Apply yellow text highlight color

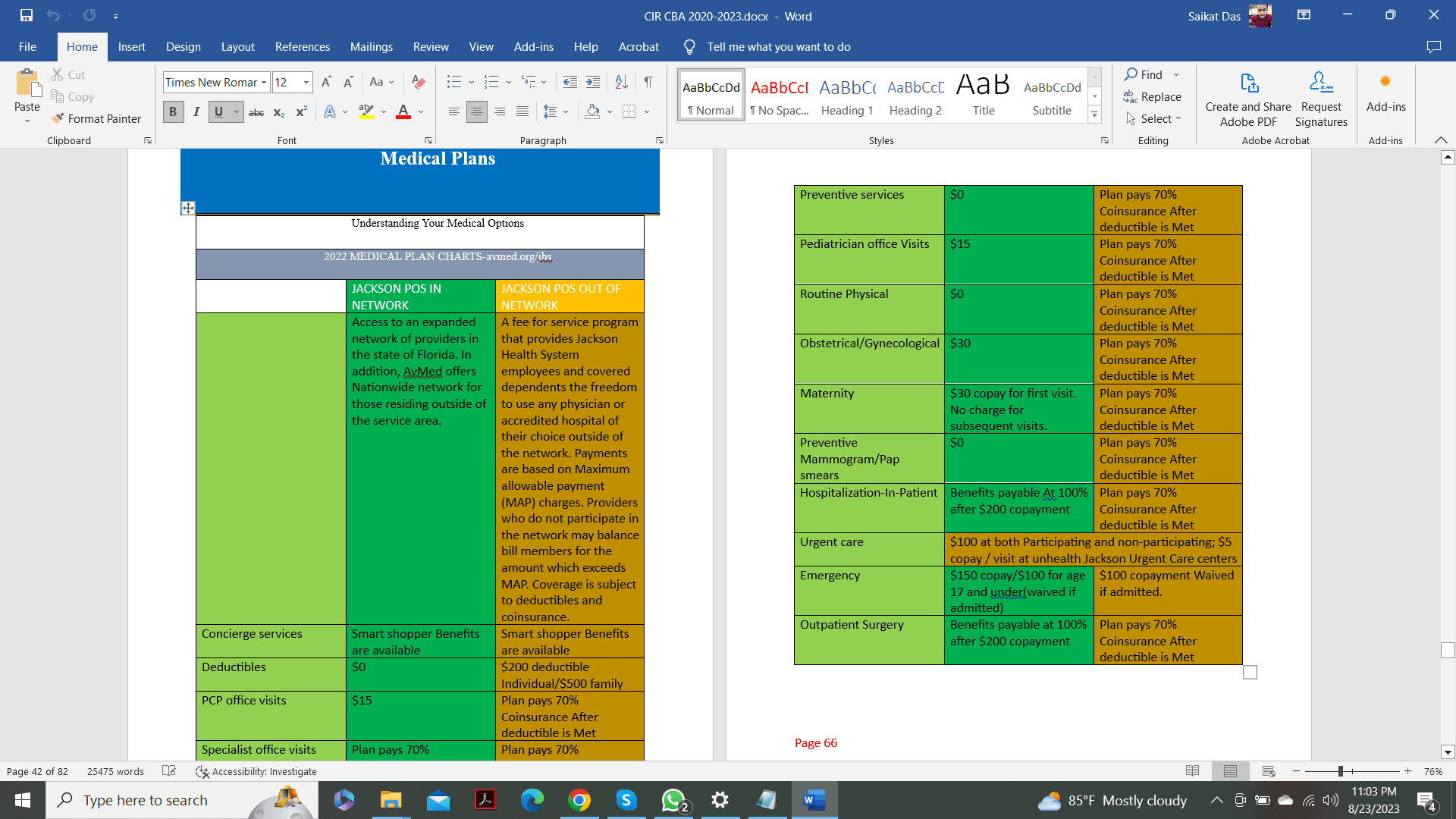tap(366, 112)
